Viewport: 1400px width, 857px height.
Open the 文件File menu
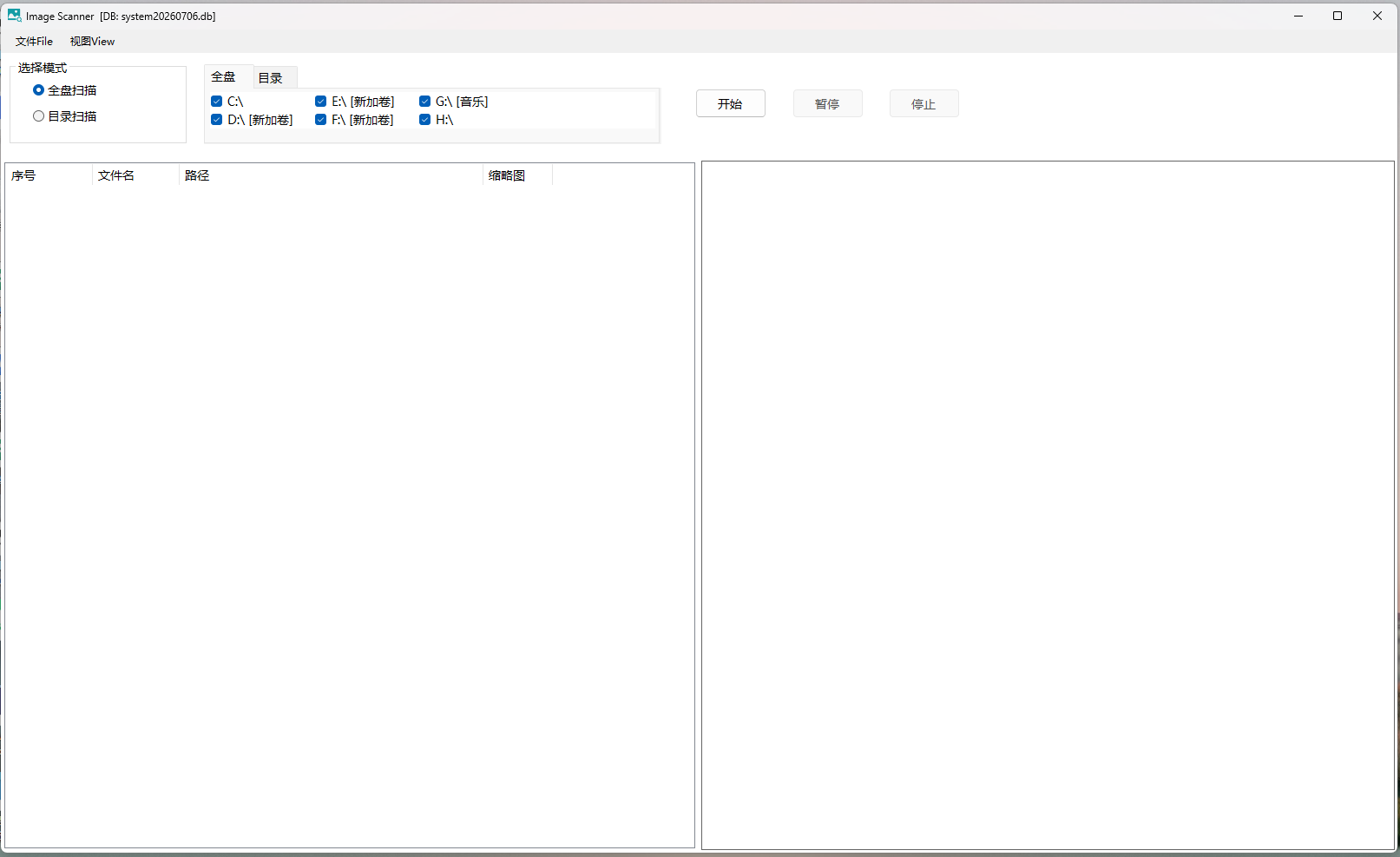(x=34, y=41)
